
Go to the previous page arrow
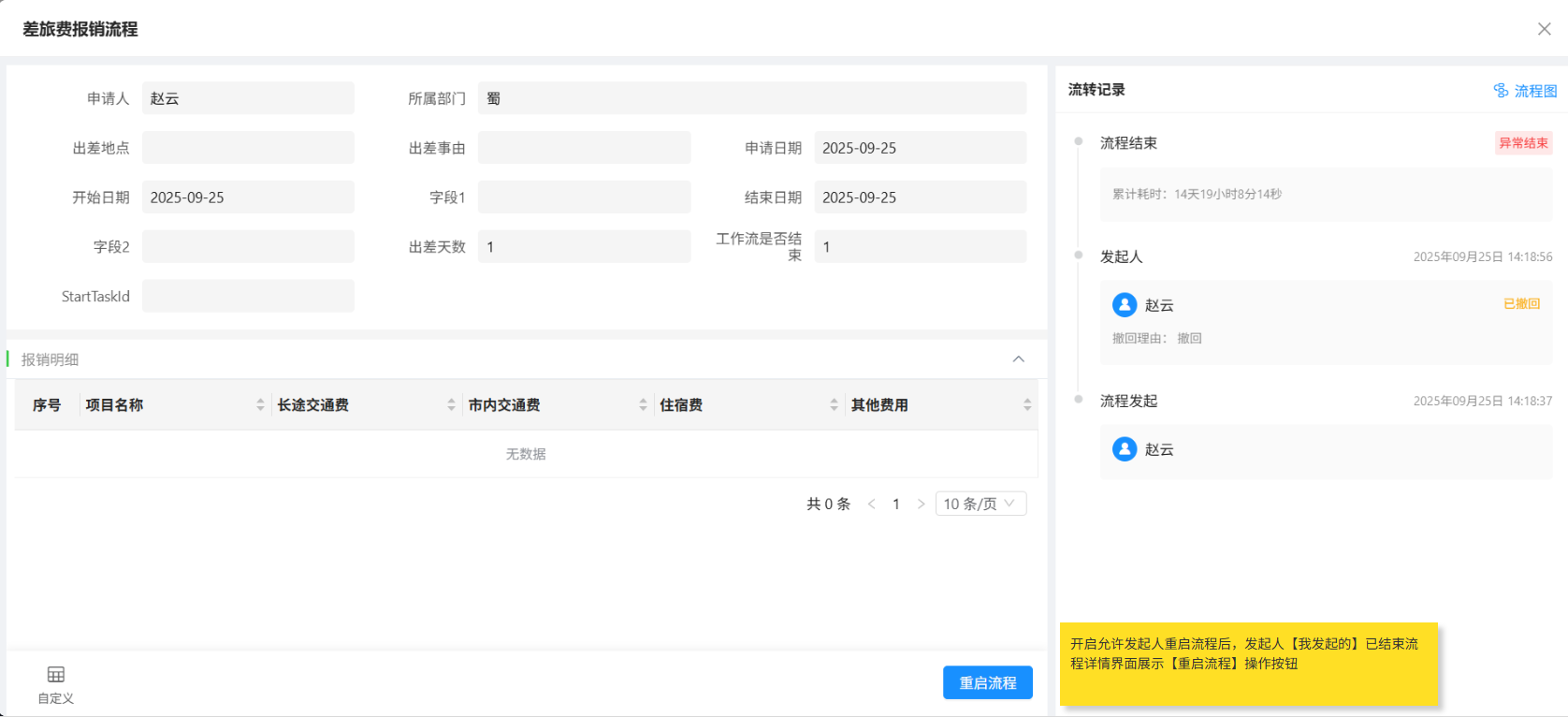[872, 504]
